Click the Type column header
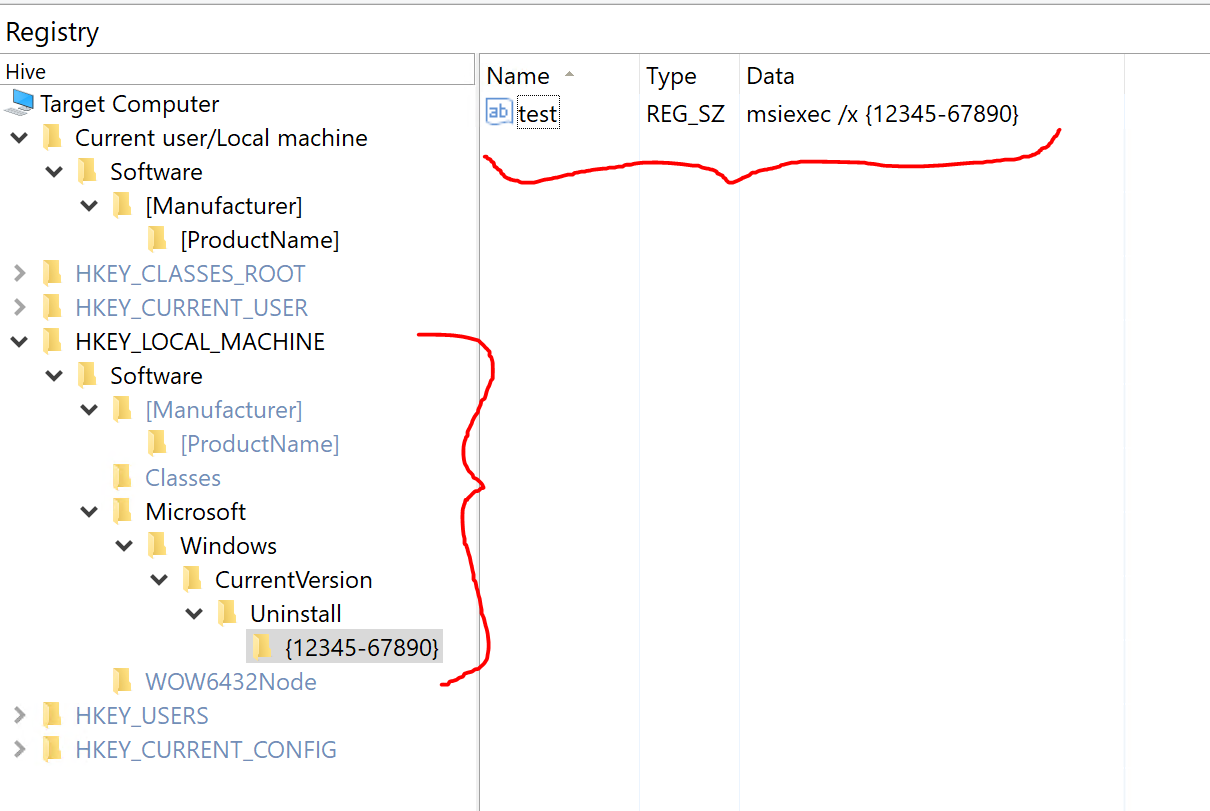This screenshot has height=811, width=1210. 670,76
